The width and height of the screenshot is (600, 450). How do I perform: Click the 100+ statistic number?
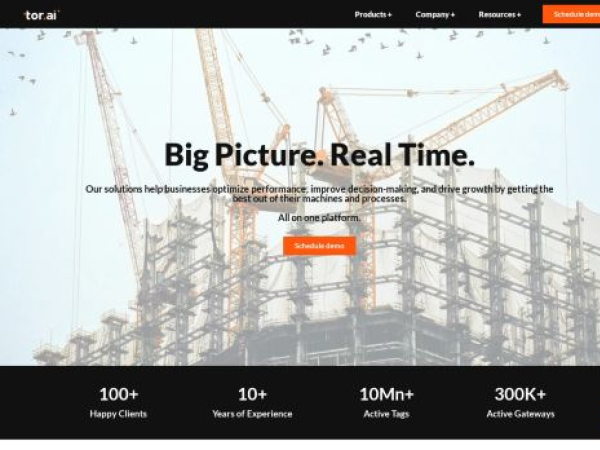119,394
